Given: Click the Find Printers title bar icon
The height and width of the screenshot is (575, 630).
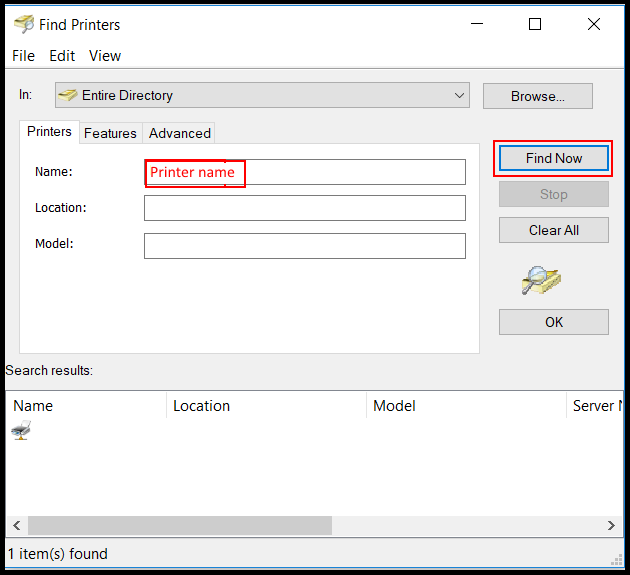Looking at the screenshot, I should pos(24,24).
